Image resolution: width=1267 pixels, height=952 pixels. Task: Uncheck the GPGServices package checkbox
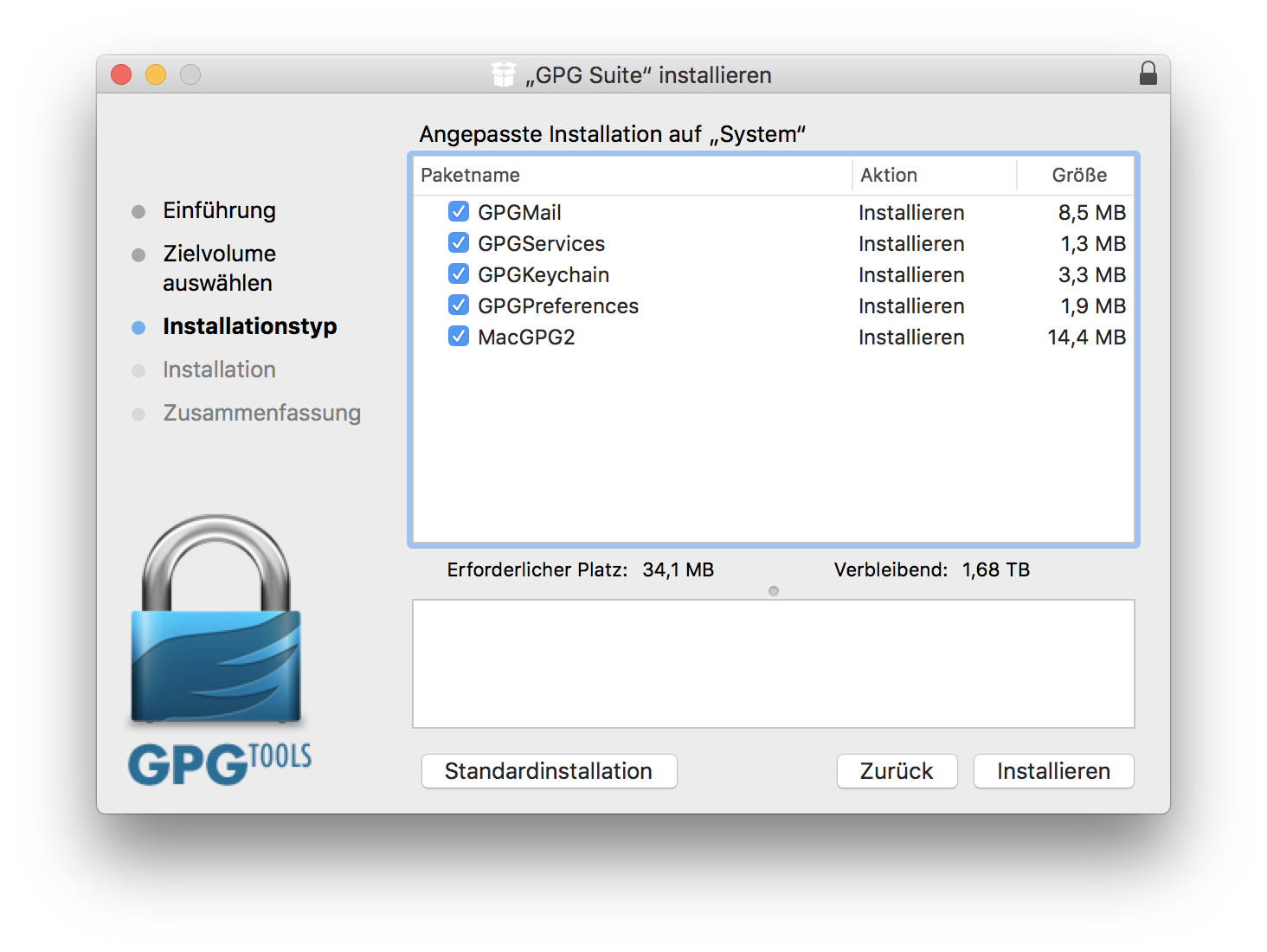[x=459, y=243]
